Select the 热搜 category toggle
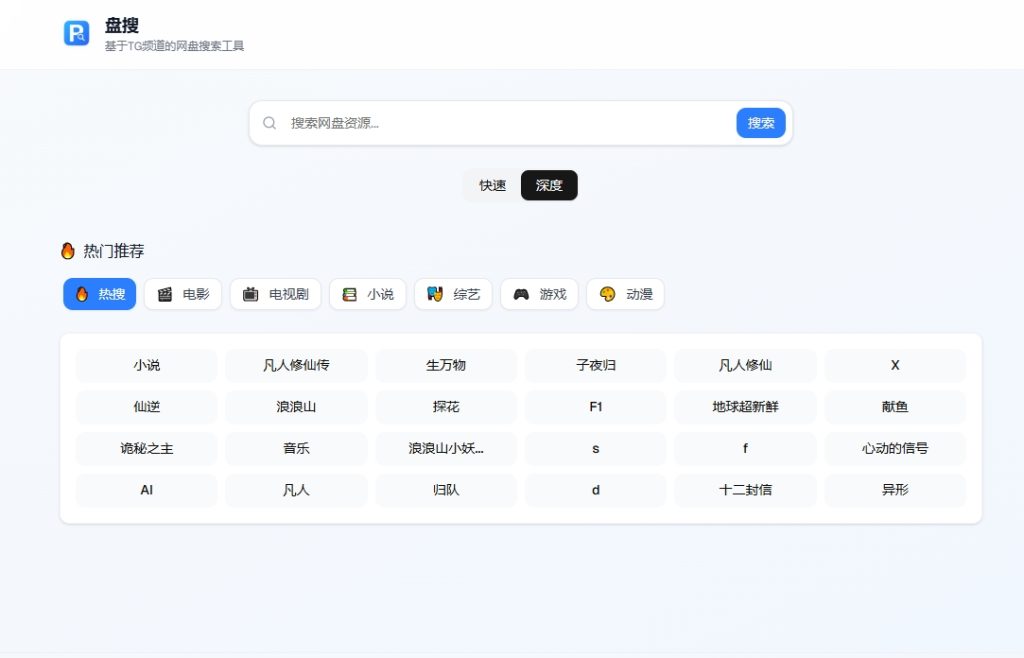The width and height of the screenshot is (1024, 658). (98, 293)
